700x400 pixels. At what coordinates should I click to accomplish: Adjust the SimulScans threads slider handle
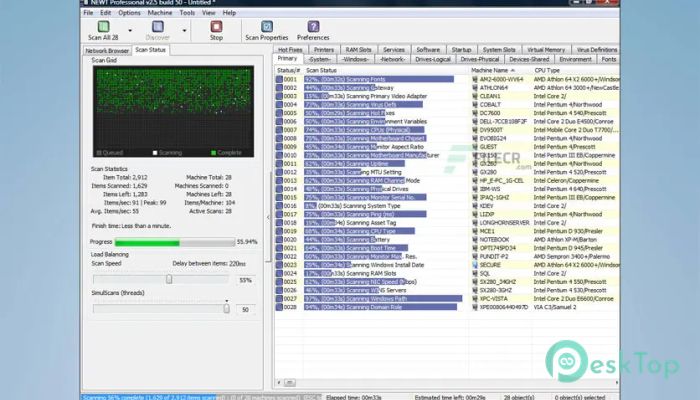[x=226, y=308]
